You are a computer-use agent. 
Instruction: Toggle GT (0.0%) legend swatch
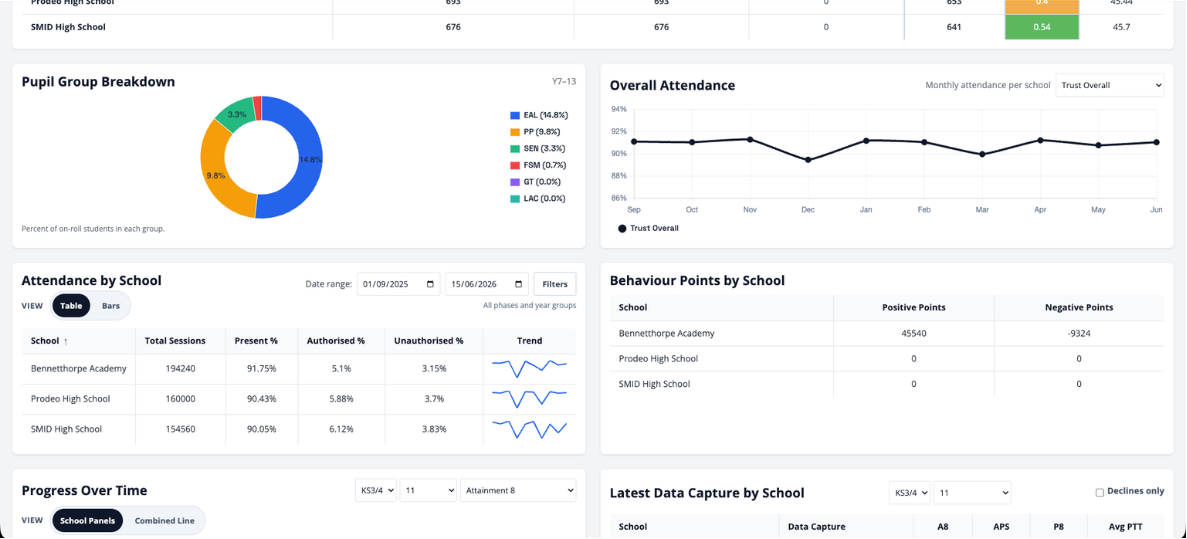point(515,182)
